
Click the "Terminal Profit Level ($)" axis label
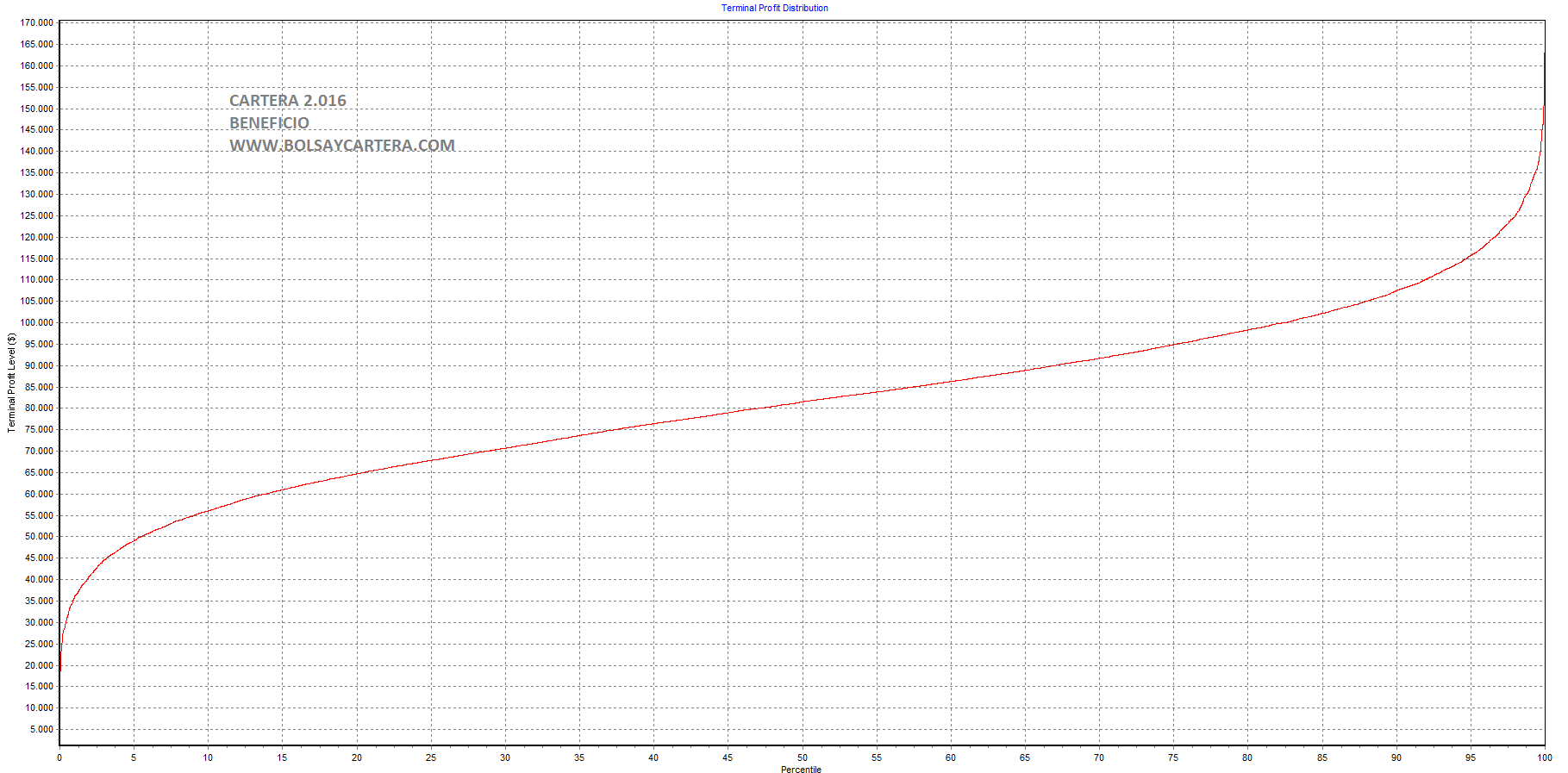(x=12, y=383)
